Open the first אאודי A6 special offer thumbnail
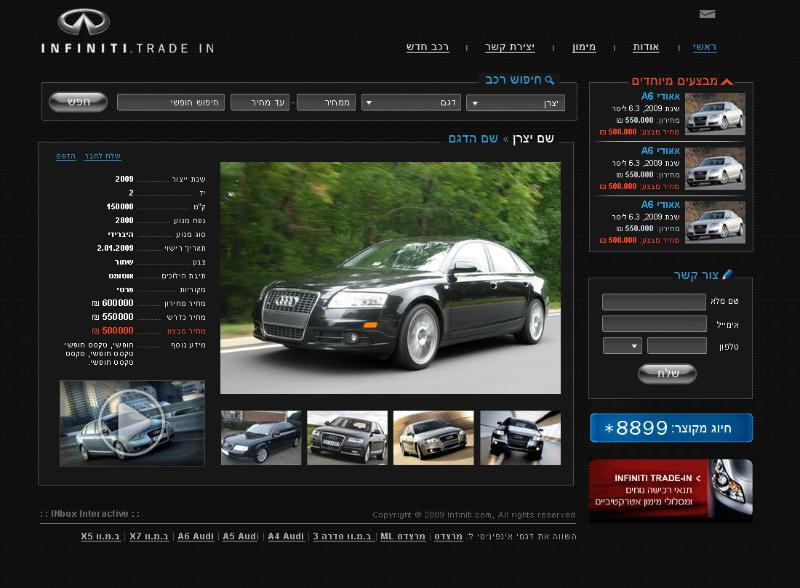 pos(715,114)
